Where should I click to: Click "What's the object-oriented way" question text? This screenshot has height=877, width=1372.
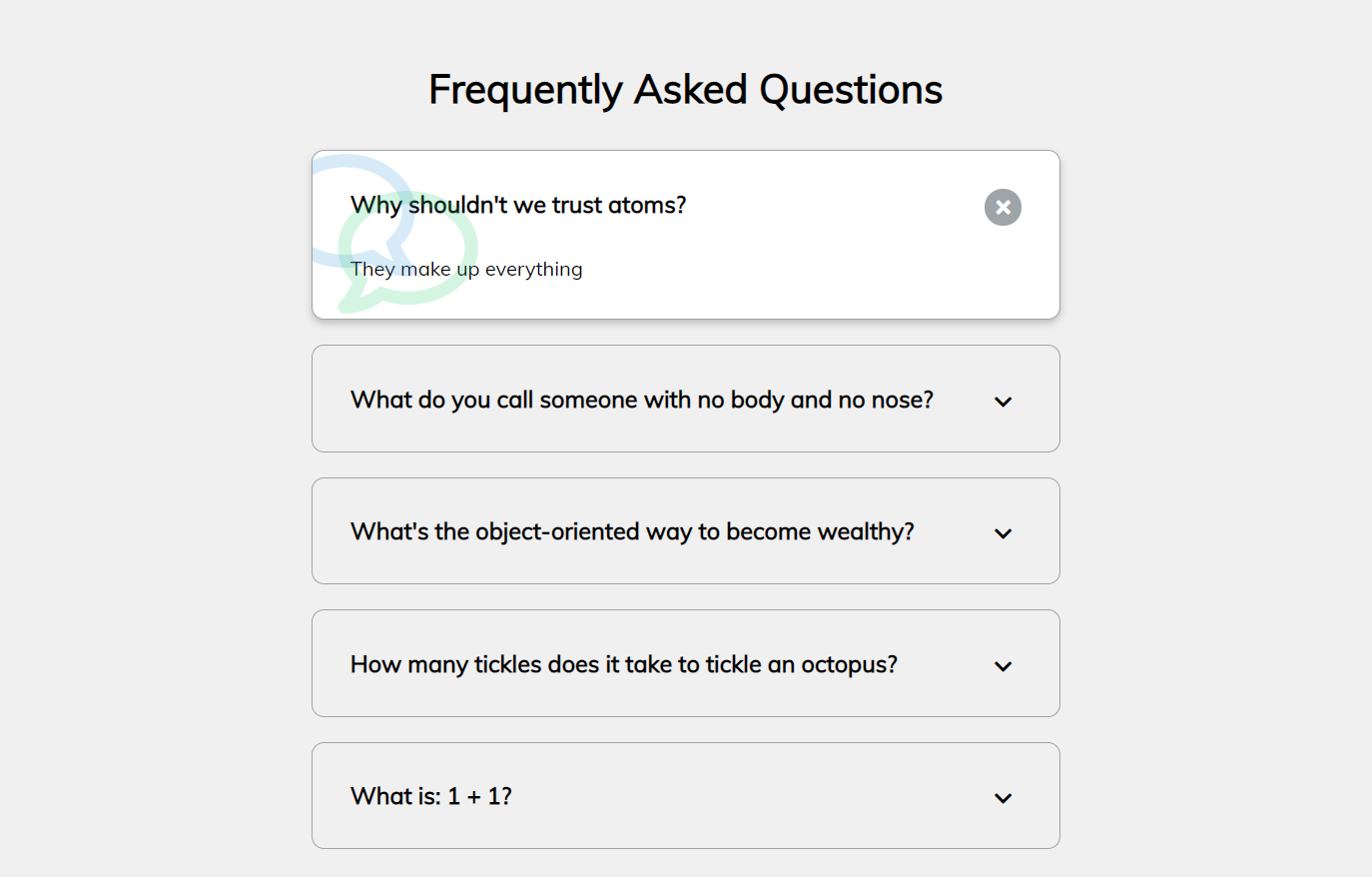pos(631,532)
